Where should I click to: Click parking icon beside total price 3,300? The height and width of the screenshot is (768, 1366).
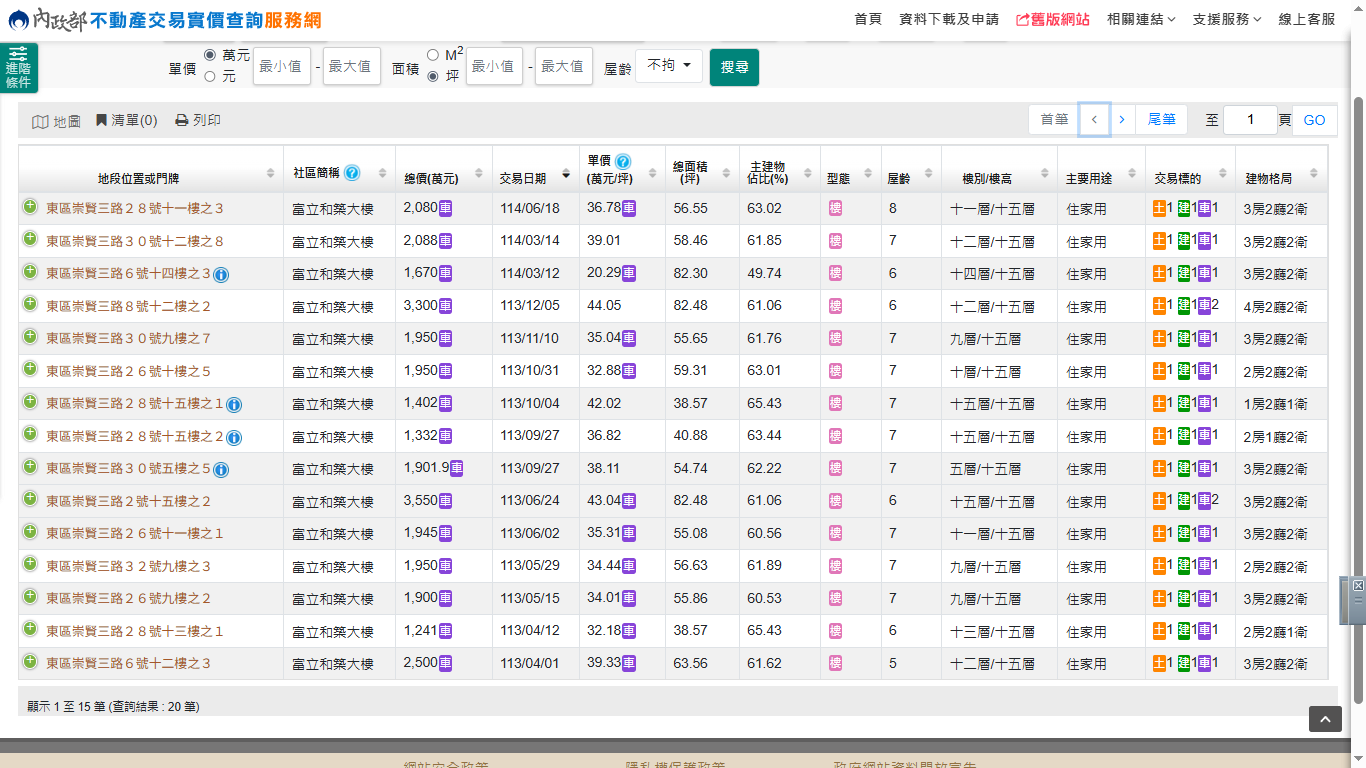pyautogui.click(x=445, y=306)
